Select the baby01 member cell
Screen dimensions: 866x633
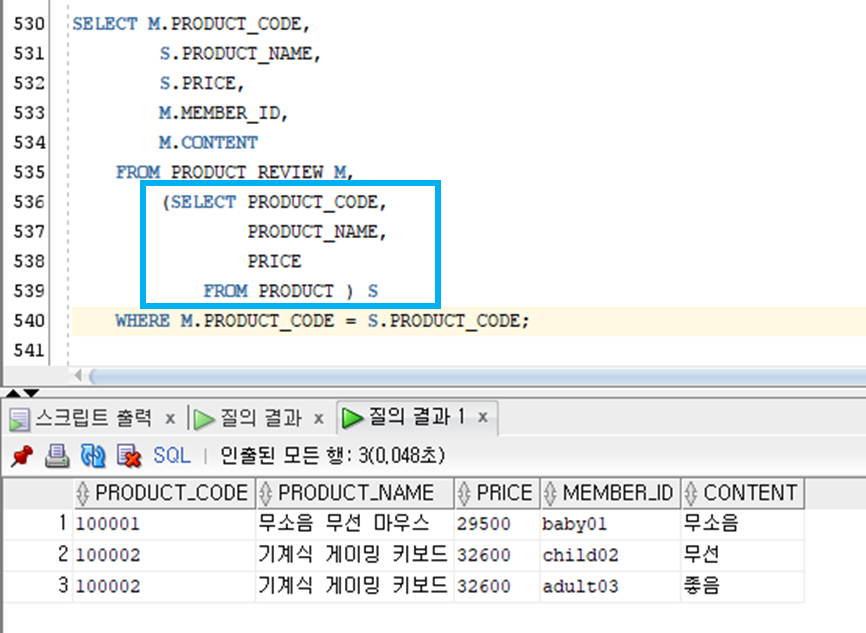tap(610, 524)
